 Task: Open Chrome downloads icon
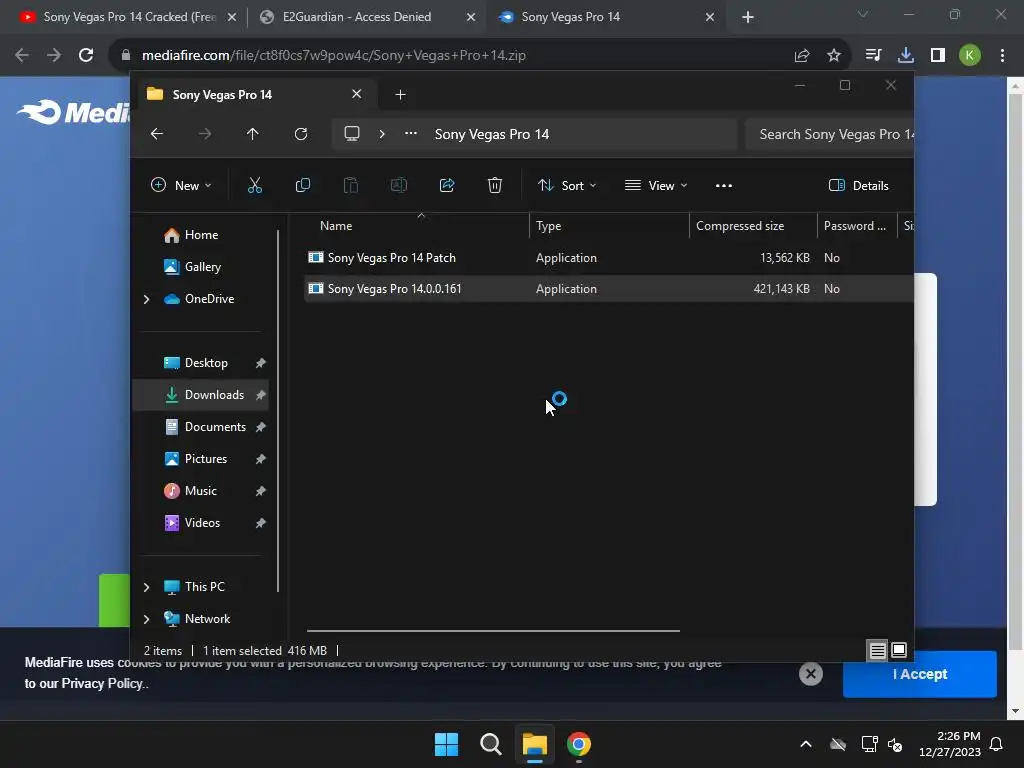905,56
